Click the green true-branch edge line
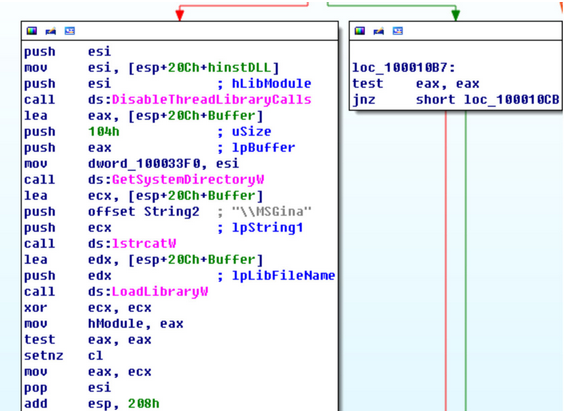Viewport: 566px width, 412px height. (x=466, y=260)
